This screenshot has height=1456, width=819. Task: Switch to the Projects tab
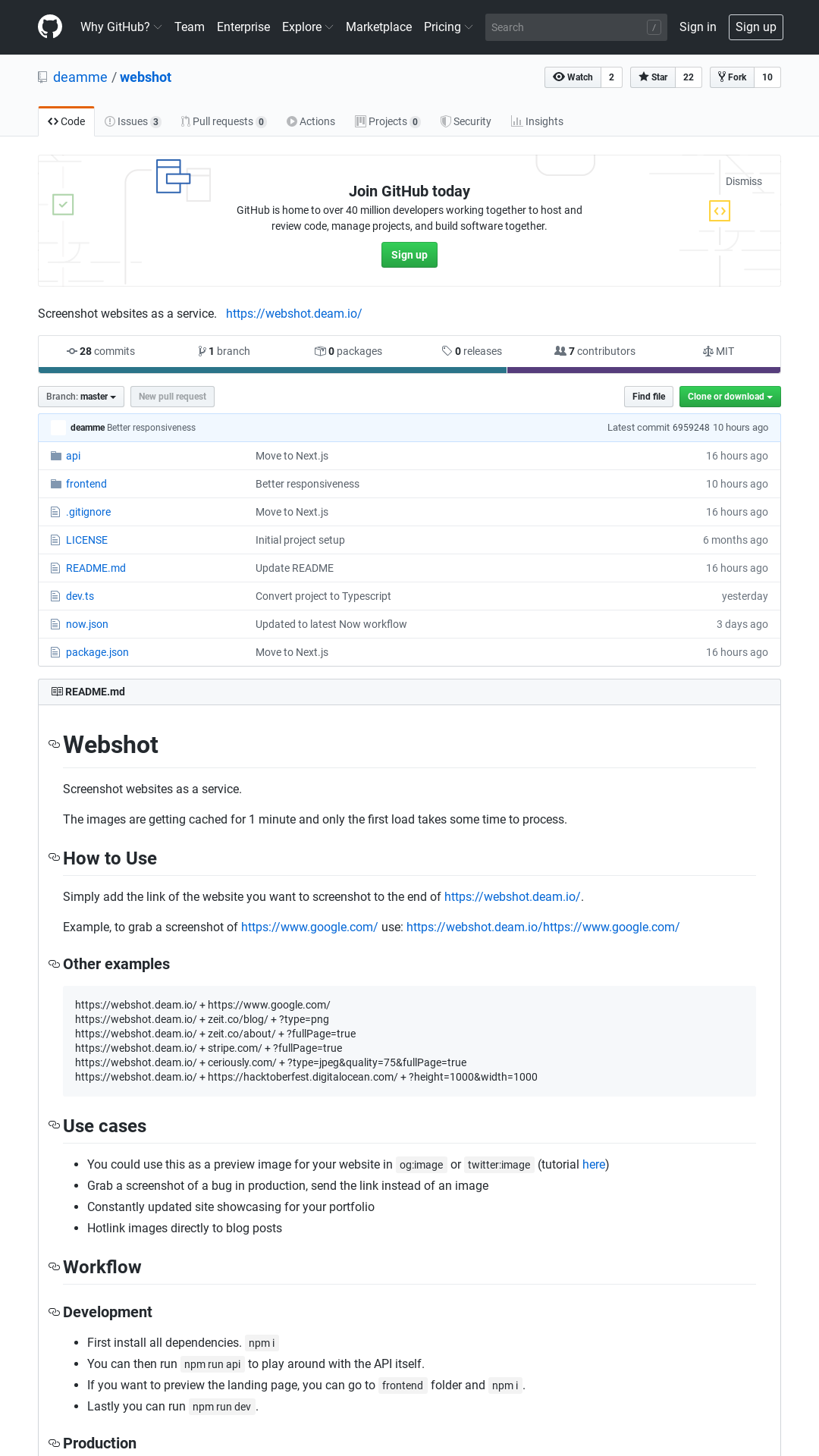(x=388, y=121)
